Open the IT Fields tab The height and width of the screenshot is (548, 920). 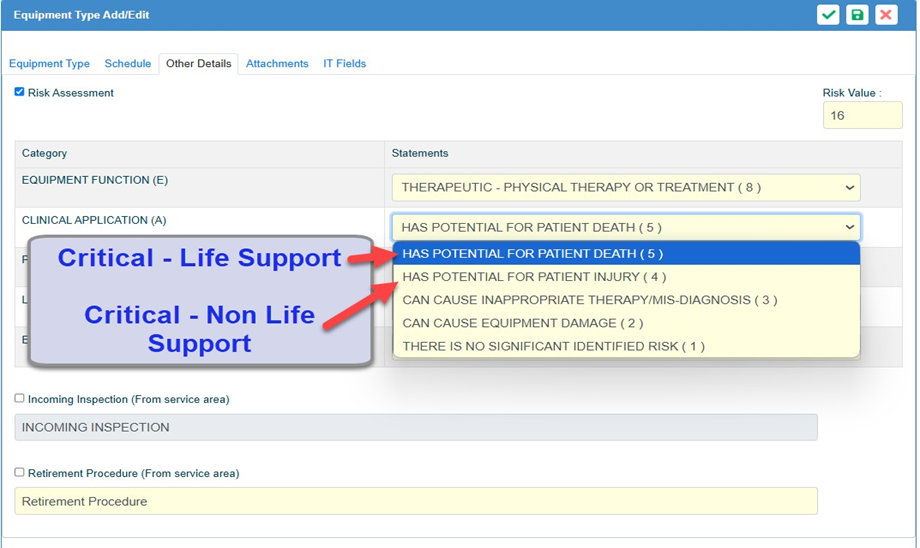[344, 63]
